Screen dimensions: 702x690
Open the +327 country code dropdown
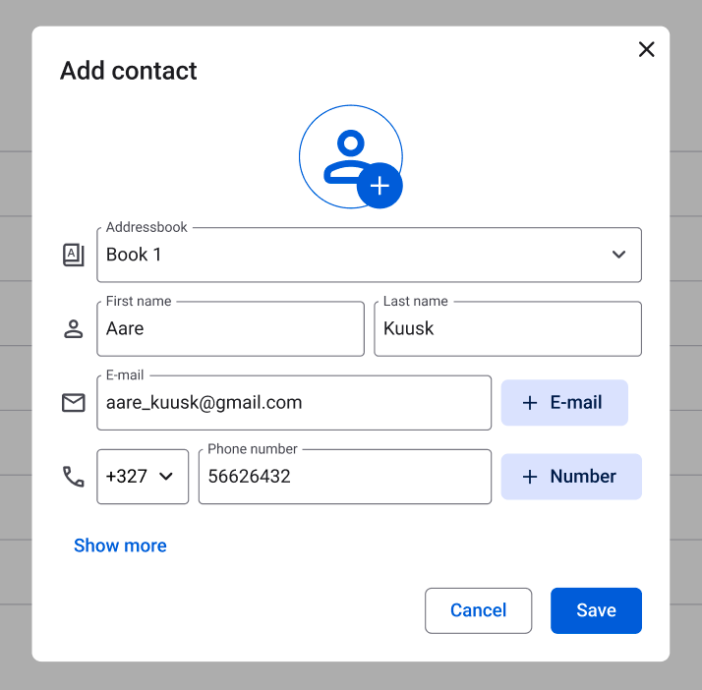142,477
